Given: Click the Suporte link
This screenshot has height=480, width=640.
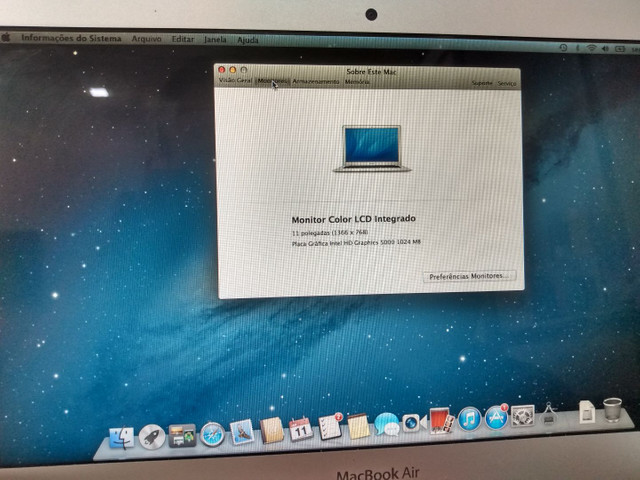Looking at the screenshot, I should coord(482,83).
